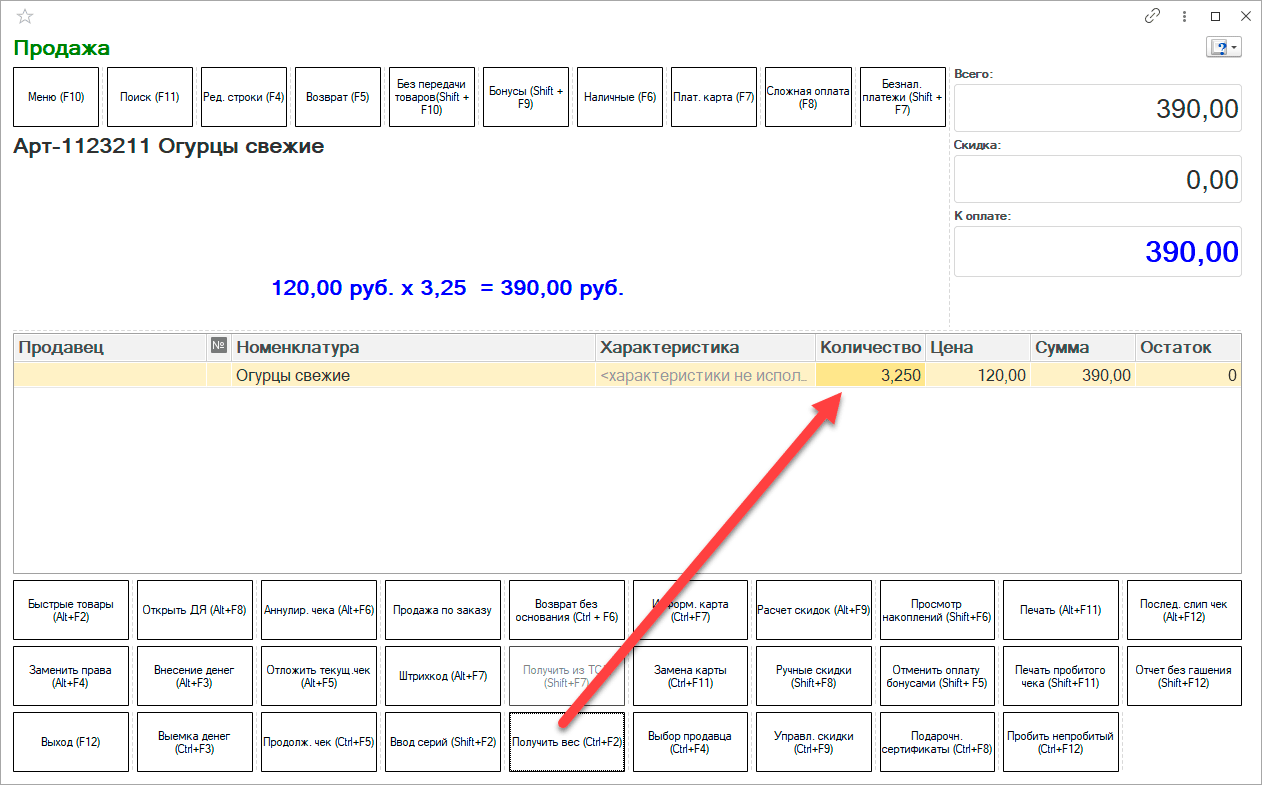Open Сложная оплата (F8)
Viewport: 1262px width, 785px height.
pos(808,97)
